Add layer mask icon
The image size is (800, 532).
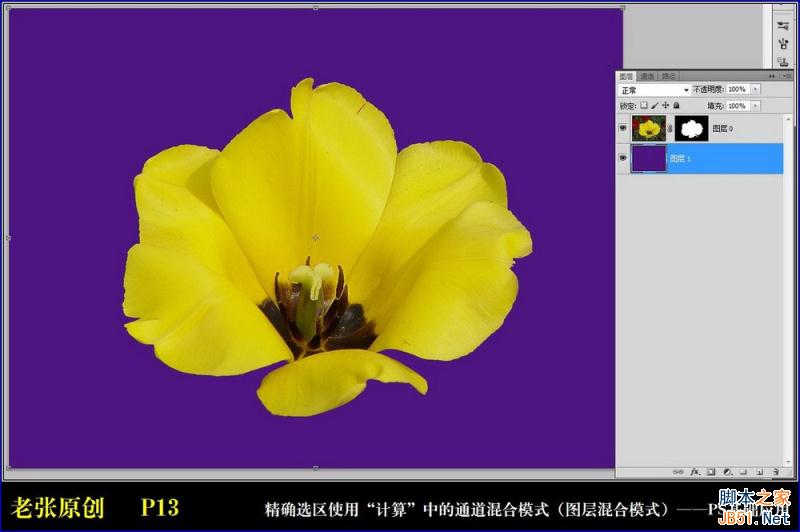[x=711, y=472]
